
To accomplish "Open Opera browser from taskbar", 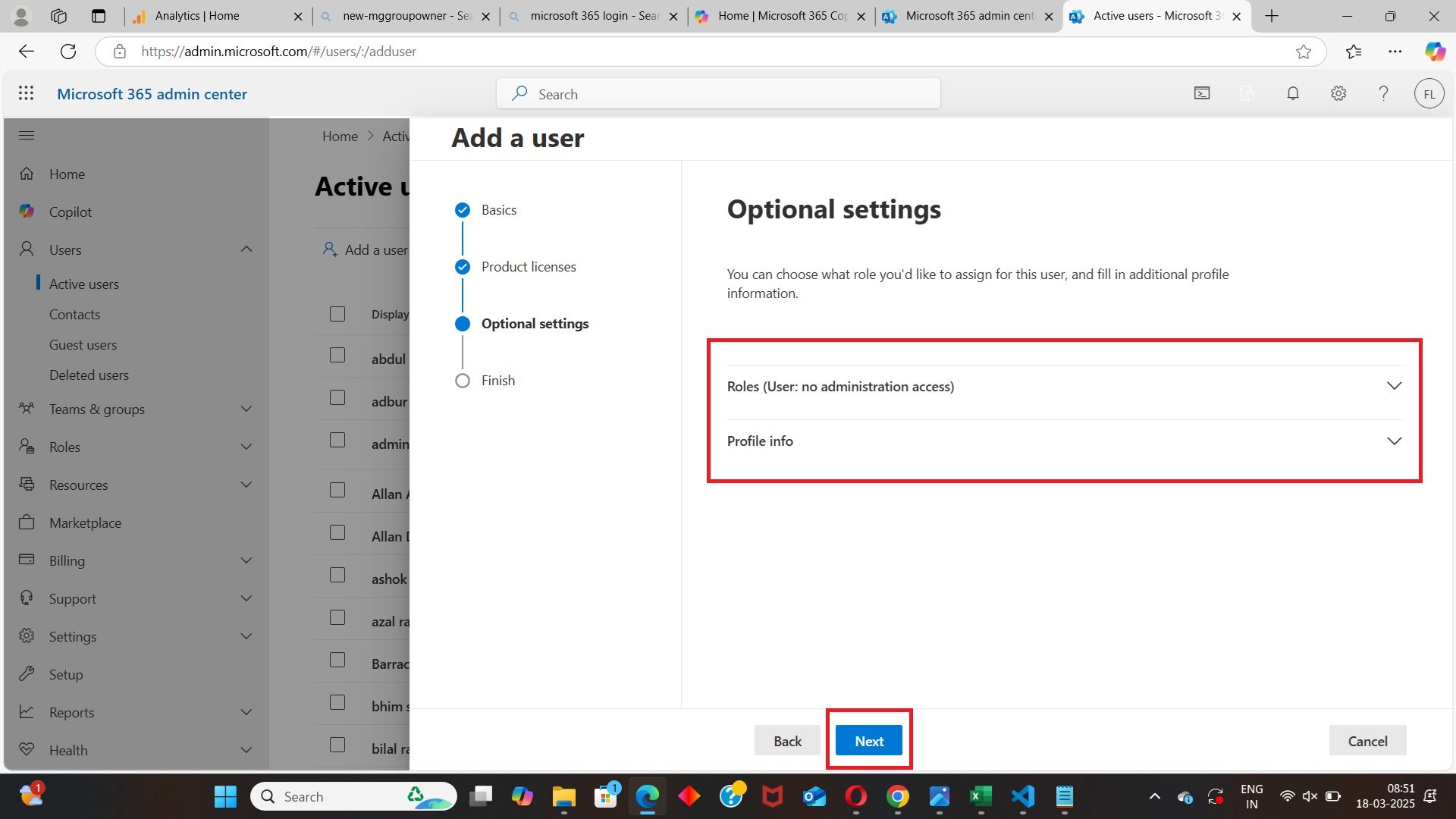I will [x=856, y=796].
